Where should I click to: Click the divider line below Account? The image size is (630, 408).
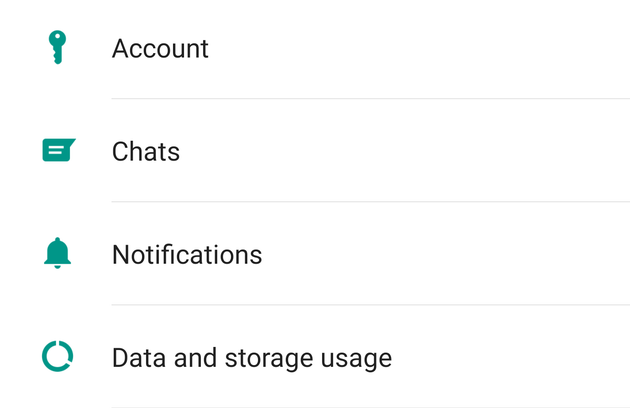[370, 99]
